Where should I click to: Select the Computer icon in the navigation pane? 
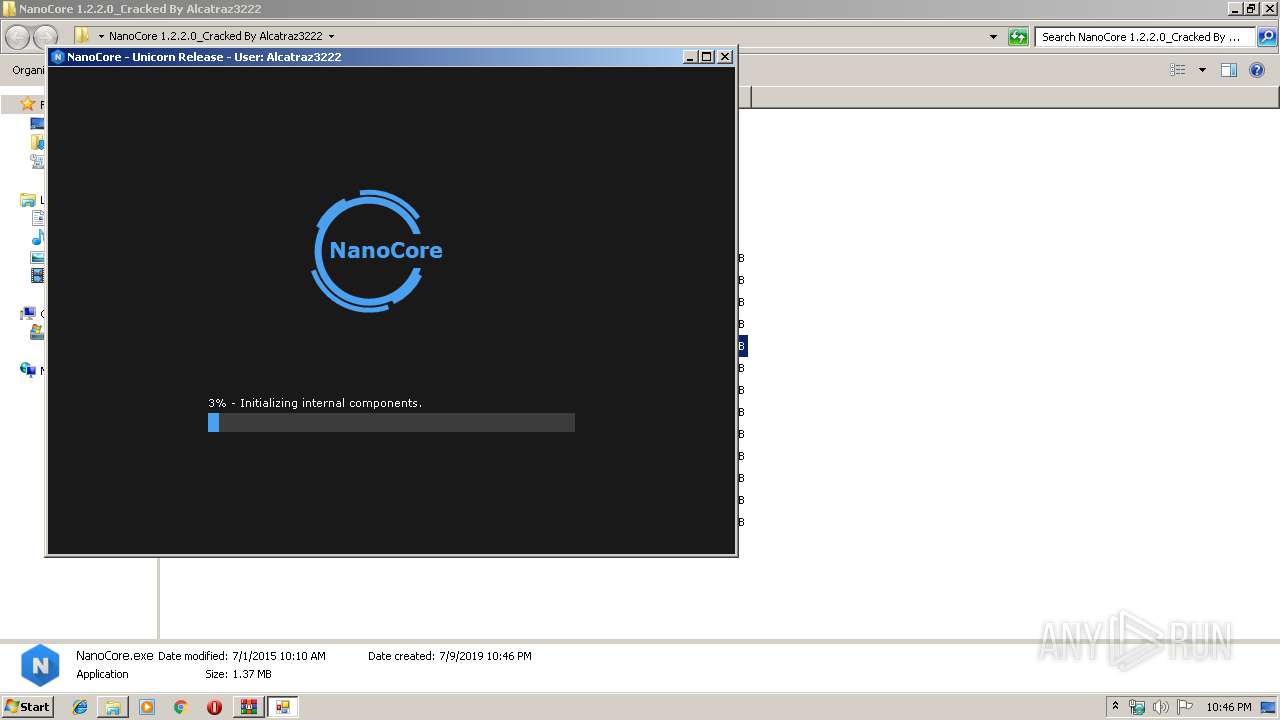(x=28, y=313)
